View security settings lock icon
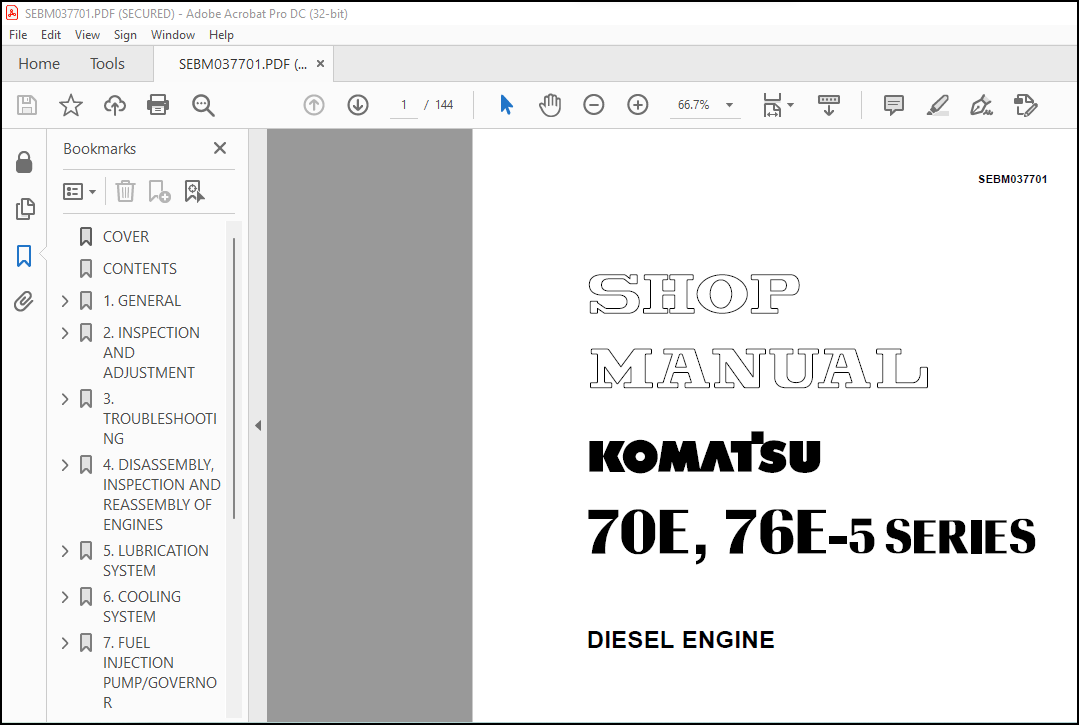1079x725 pixels. click(x=24, y=162)
